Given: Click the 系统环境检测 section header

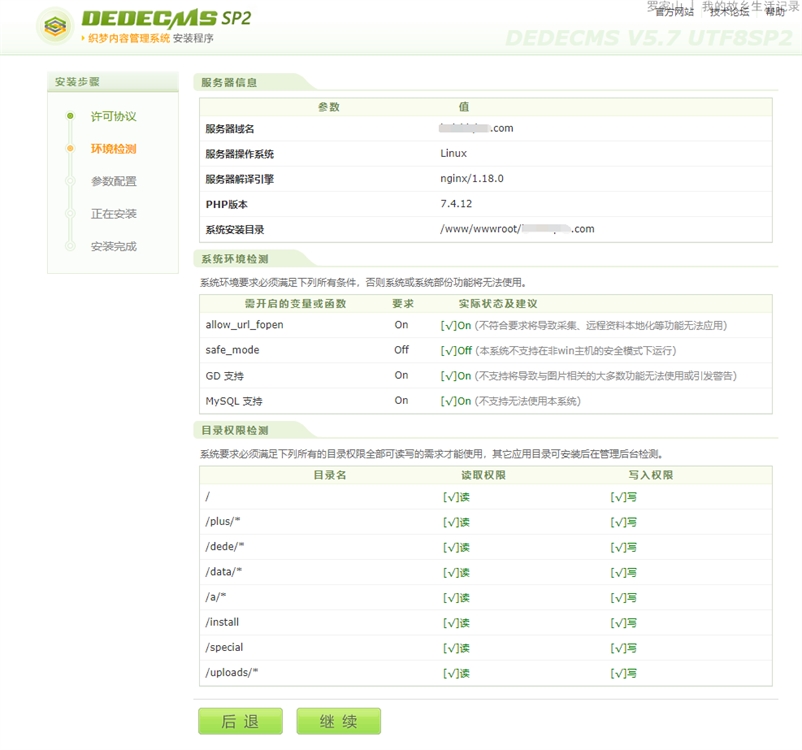Looking at the screenshot, I should pos(235,259).
